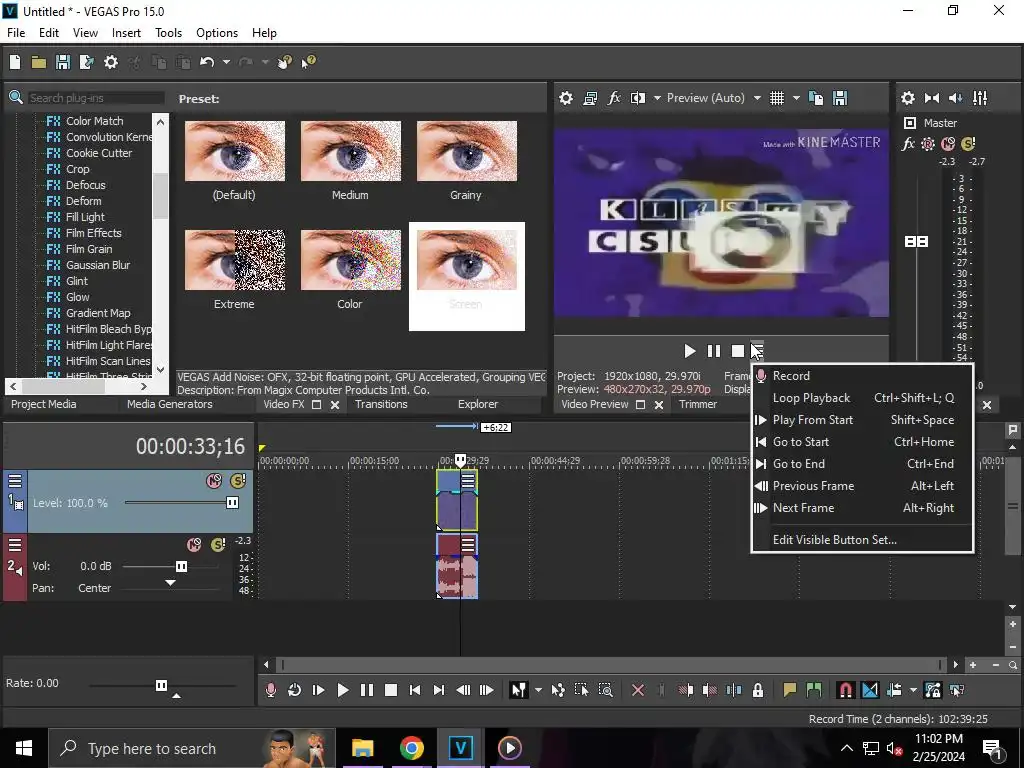Screen dimensions: 1024x768
Task: Toggle preview on external monitor
Action: click(x=590, y=98)
